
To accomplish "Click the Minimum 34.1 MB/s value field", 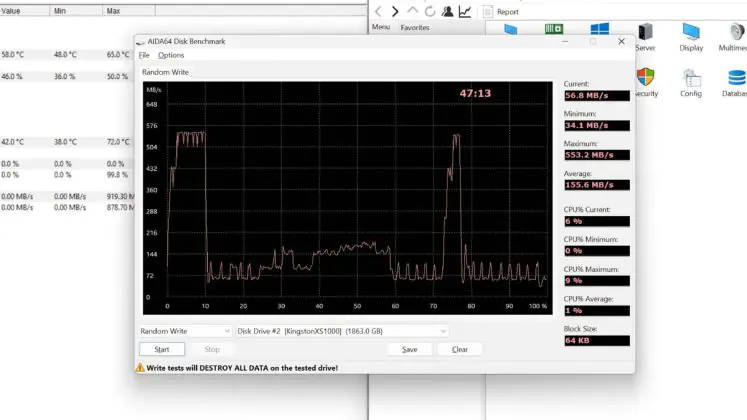I will (597, 125).
